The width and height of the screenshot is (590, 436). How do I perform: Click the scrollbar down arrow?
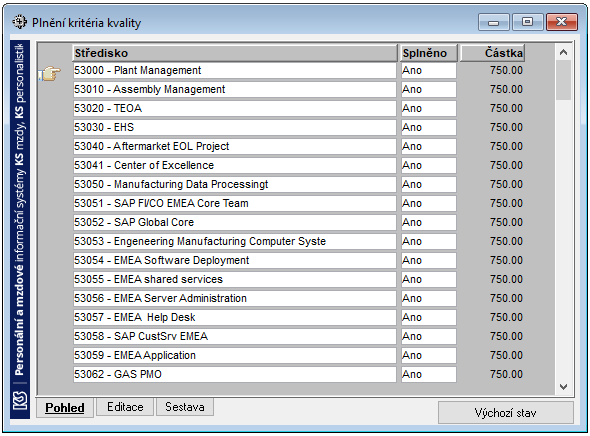tap(563, 386)
